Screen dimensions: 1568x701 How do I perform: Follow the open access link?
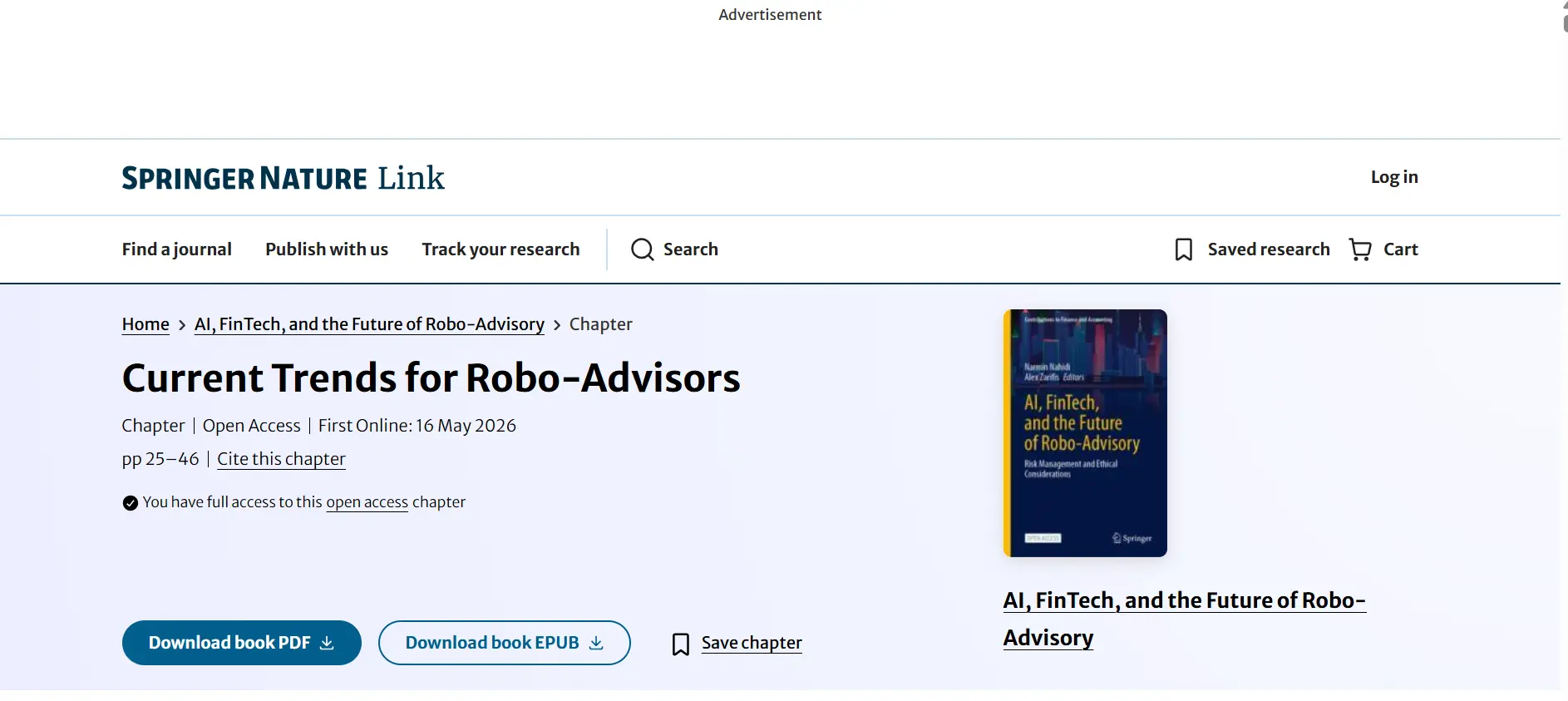[x=367, y=502]
